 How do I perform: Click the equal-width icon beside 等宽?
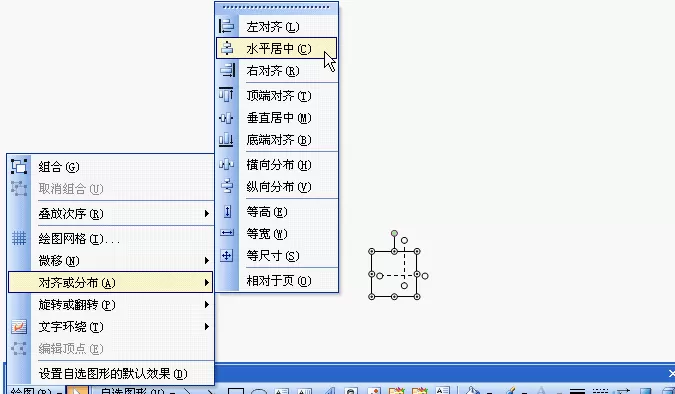coord(227,233)
